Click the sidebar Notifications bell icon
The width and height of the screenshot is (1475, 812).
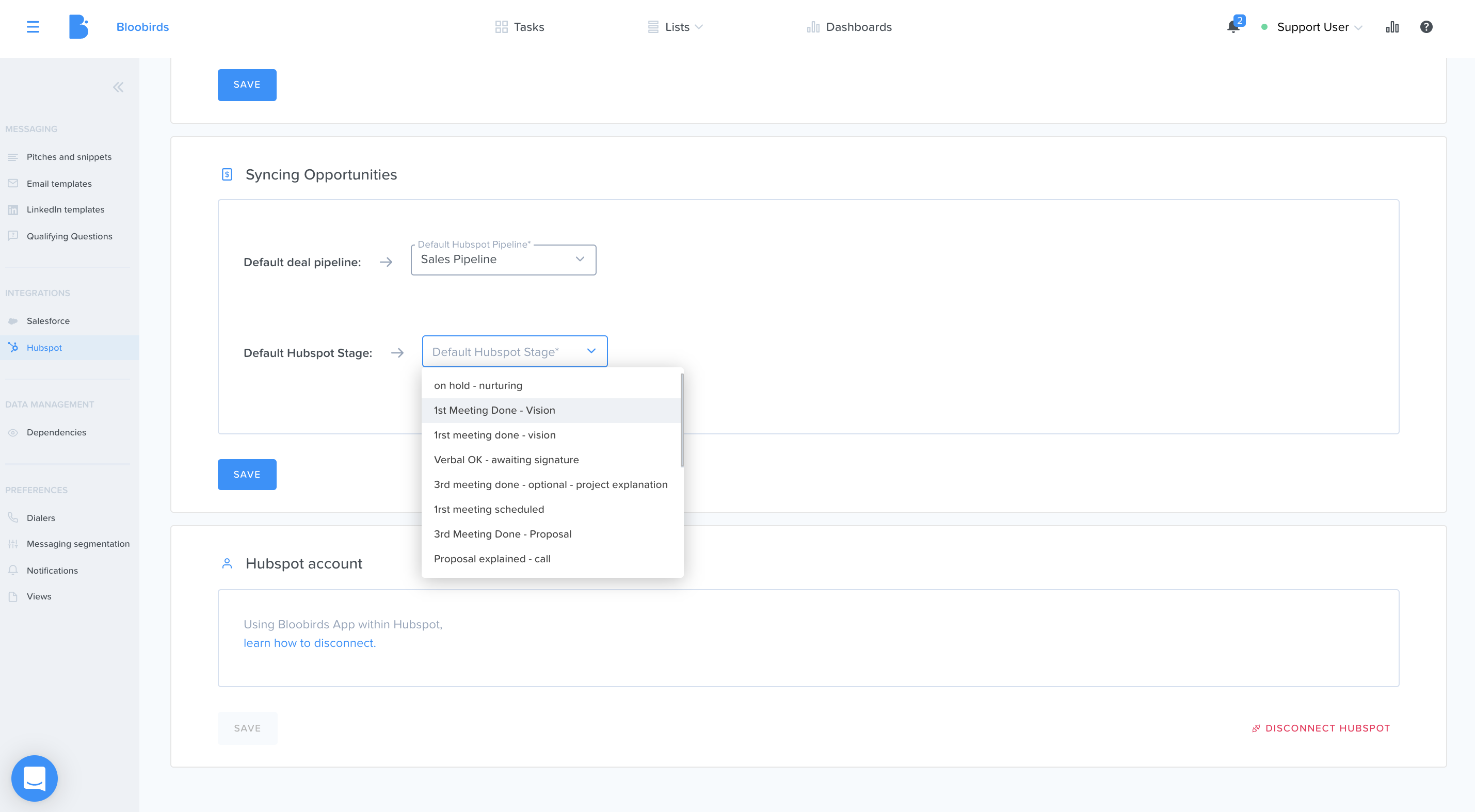pos(12,570)
